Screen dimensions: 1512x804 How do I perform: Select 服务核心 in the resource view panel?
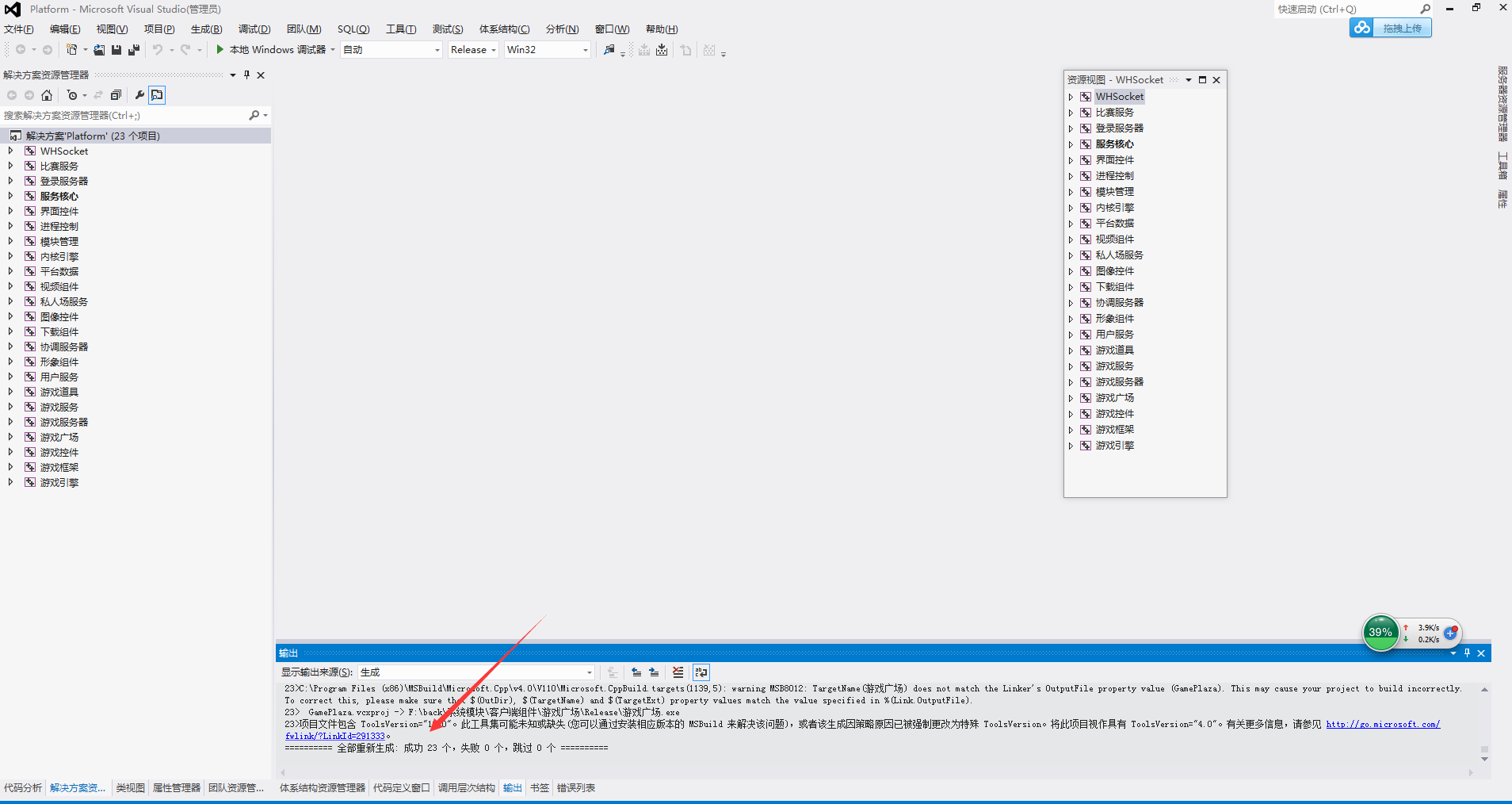coord(1114,144)
